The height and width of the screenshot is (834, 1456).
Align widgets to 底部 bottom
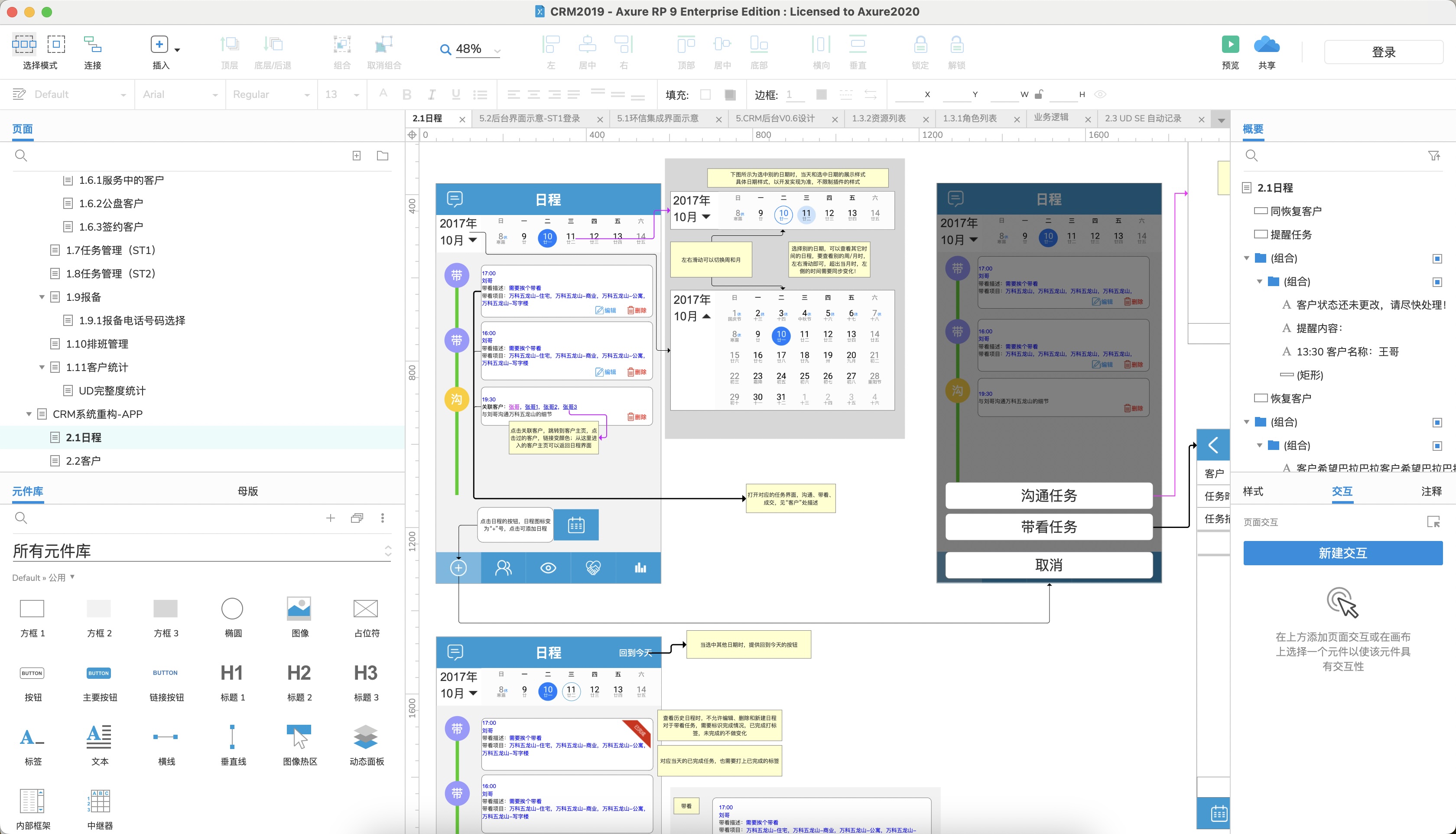click(759, 44)
